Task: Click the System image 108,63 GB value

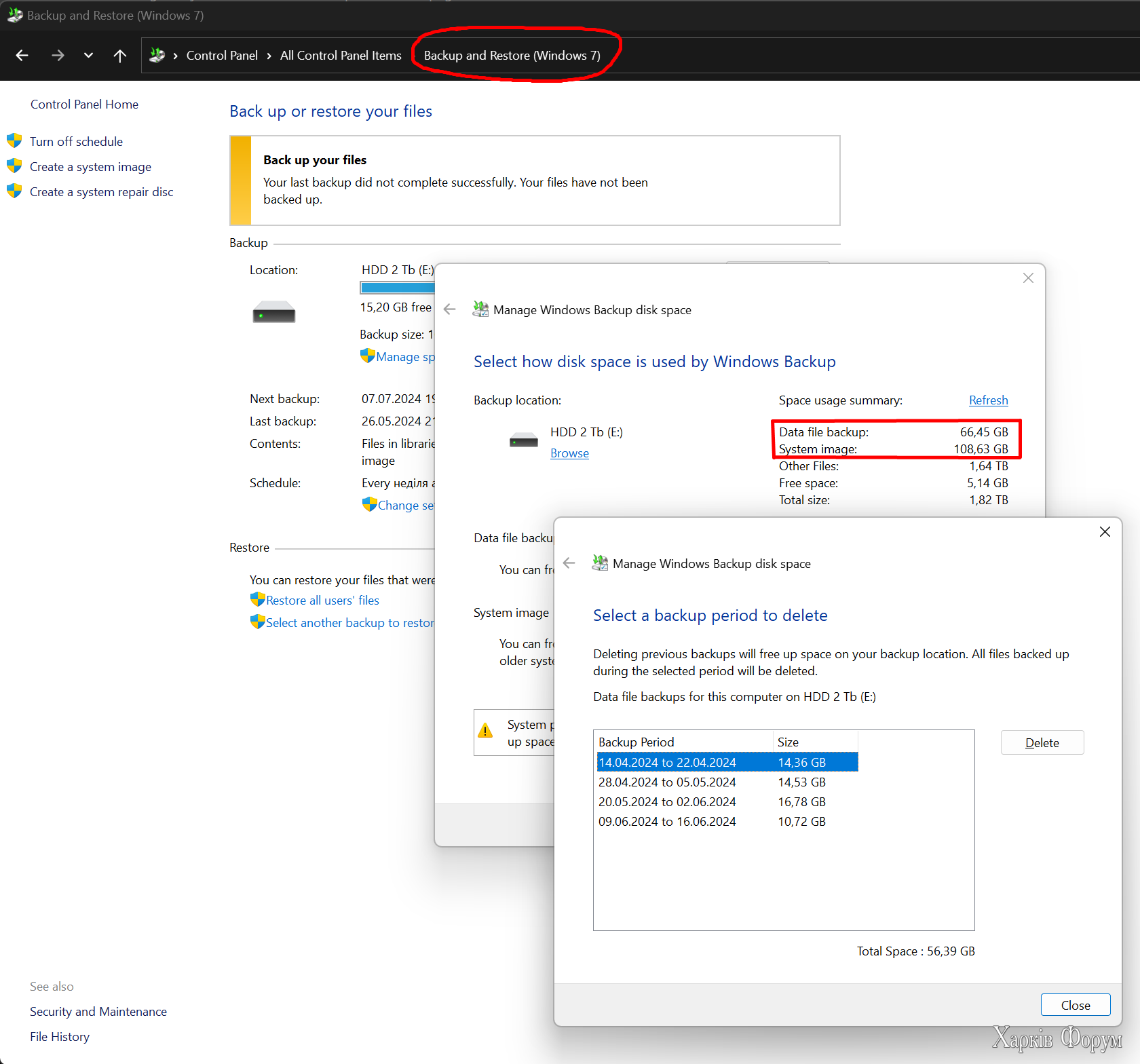Action: (x=981, y=449)
